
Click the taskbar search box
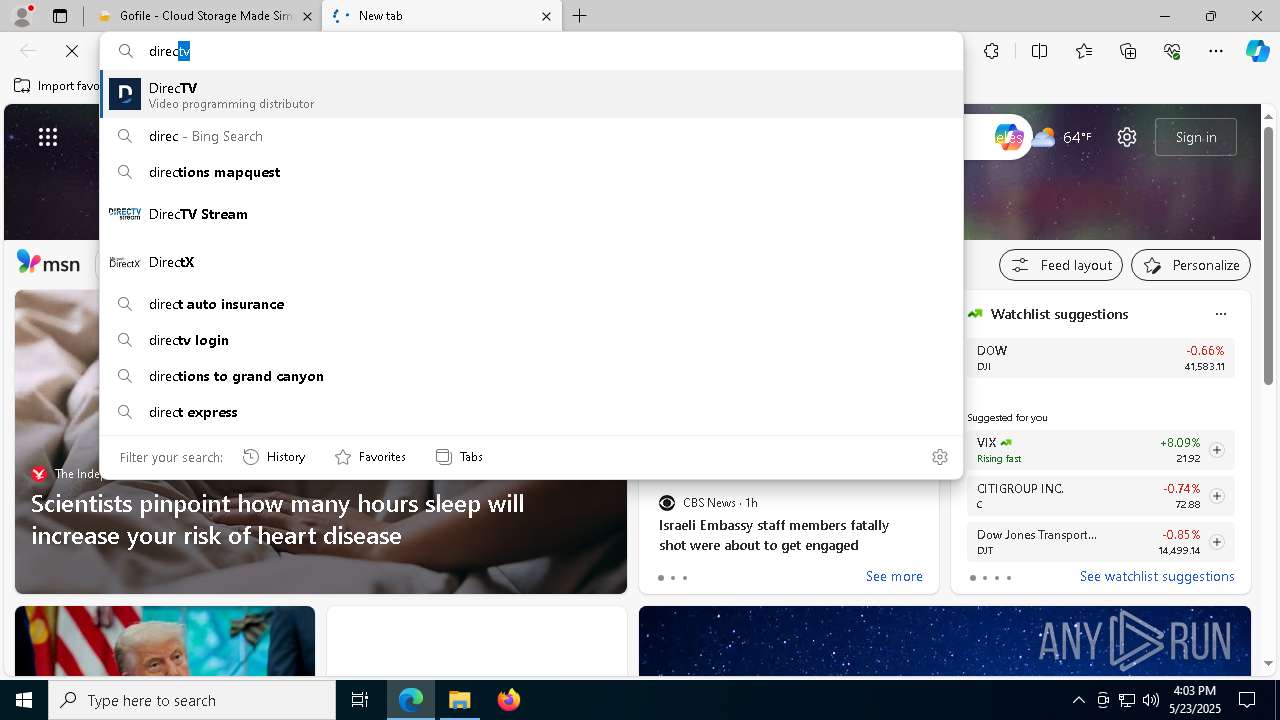192,700
